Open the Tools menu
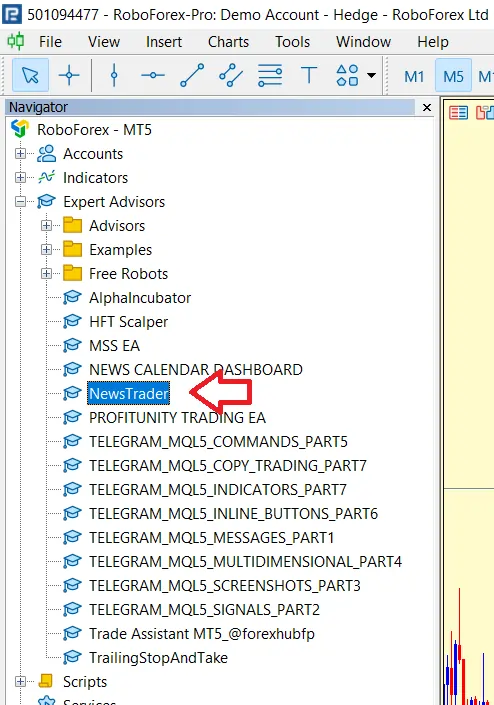494x705 pixels. [x=293, y=42]
